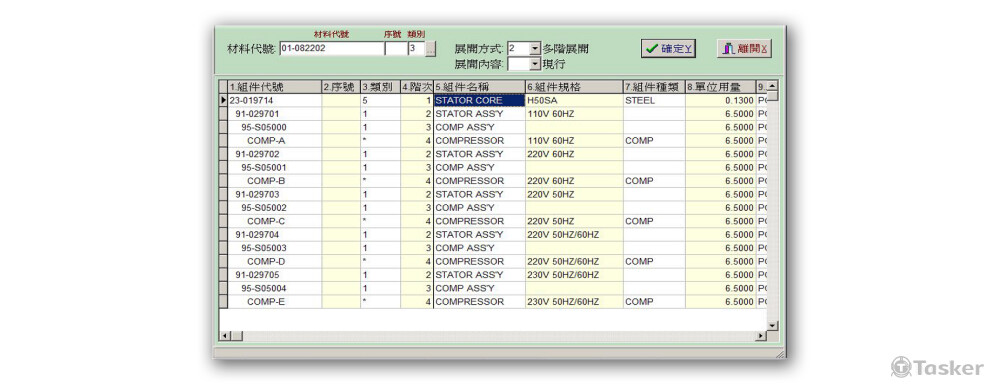1000x388 pixels.
Task: Select the 1.組件代號 column header
Action: [x=274, y=87]
